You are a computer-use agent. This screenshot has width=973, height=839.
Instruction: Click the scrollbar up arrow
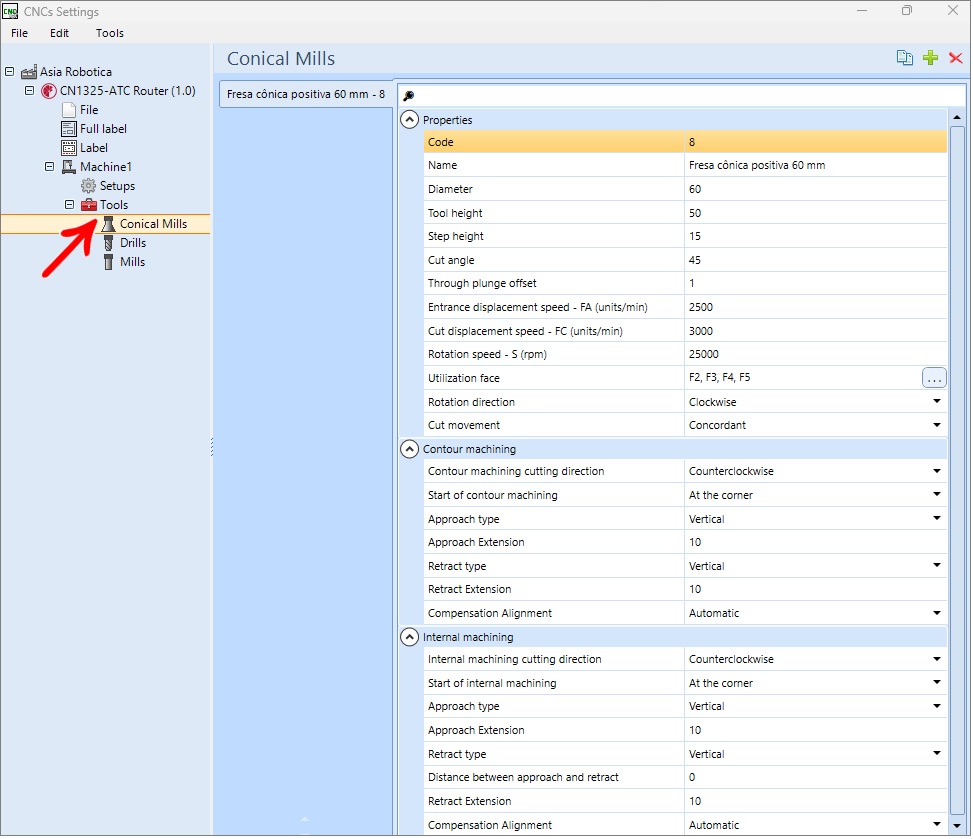point(957,117)
